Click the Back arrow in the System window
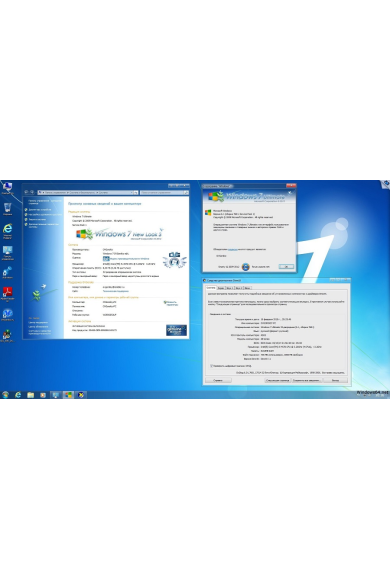The height and width of the screenshot is (580, 390). coord(26,192)
